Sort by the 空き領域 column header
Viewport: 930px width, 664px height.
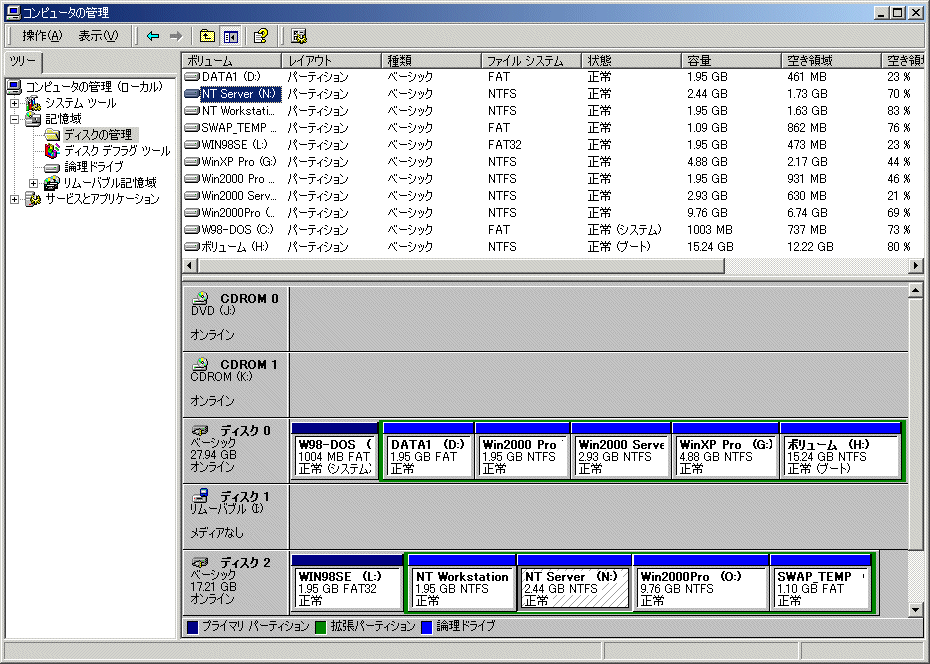(832, 60)
